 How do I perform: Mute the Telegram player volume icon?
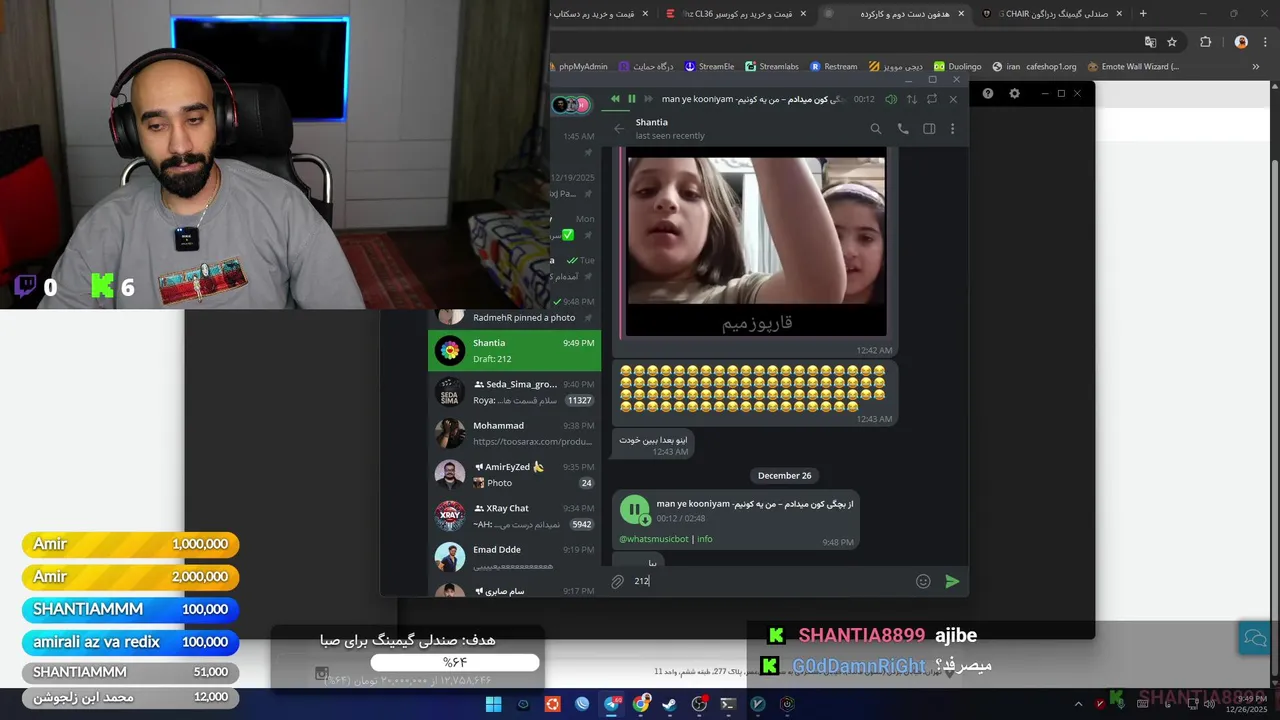891,99
